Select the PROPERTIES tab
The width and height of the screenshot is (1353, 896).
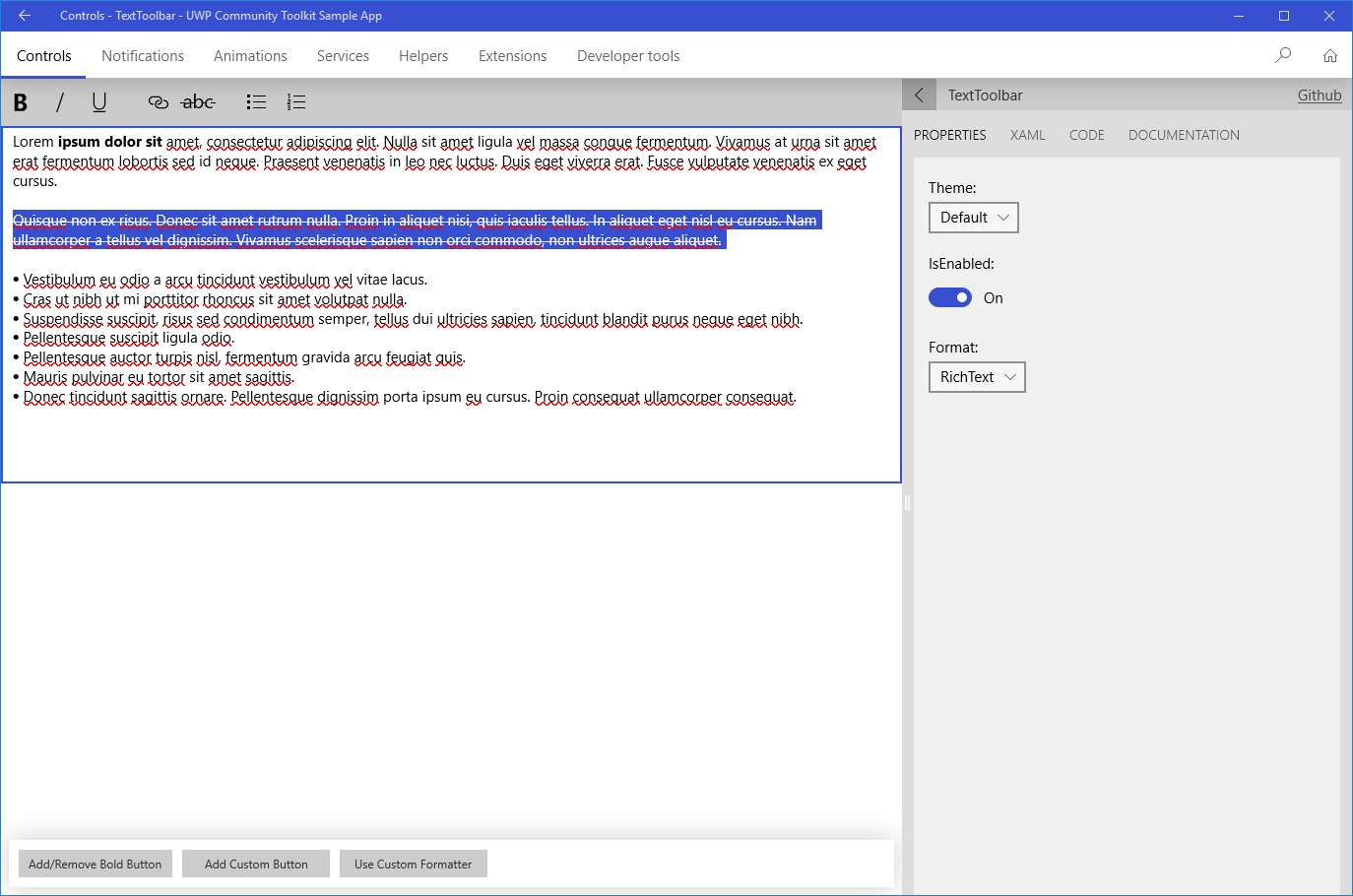click(950, 135)
